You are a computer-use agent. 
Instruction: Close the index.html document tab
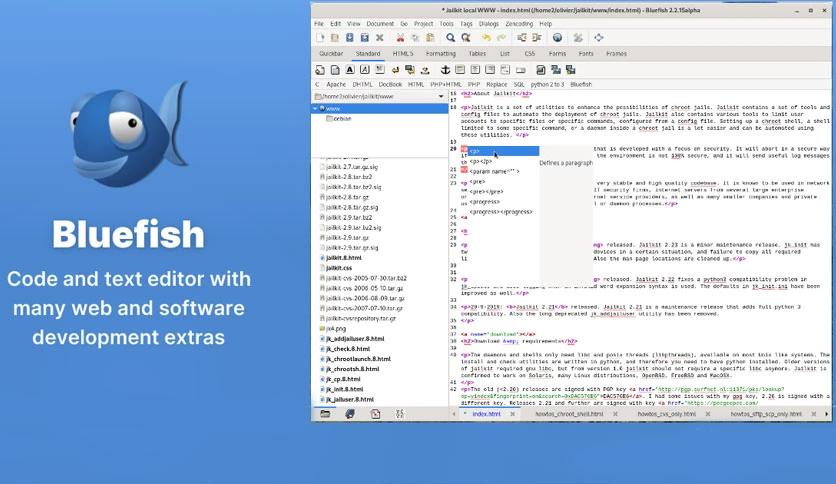click(512, 414)
